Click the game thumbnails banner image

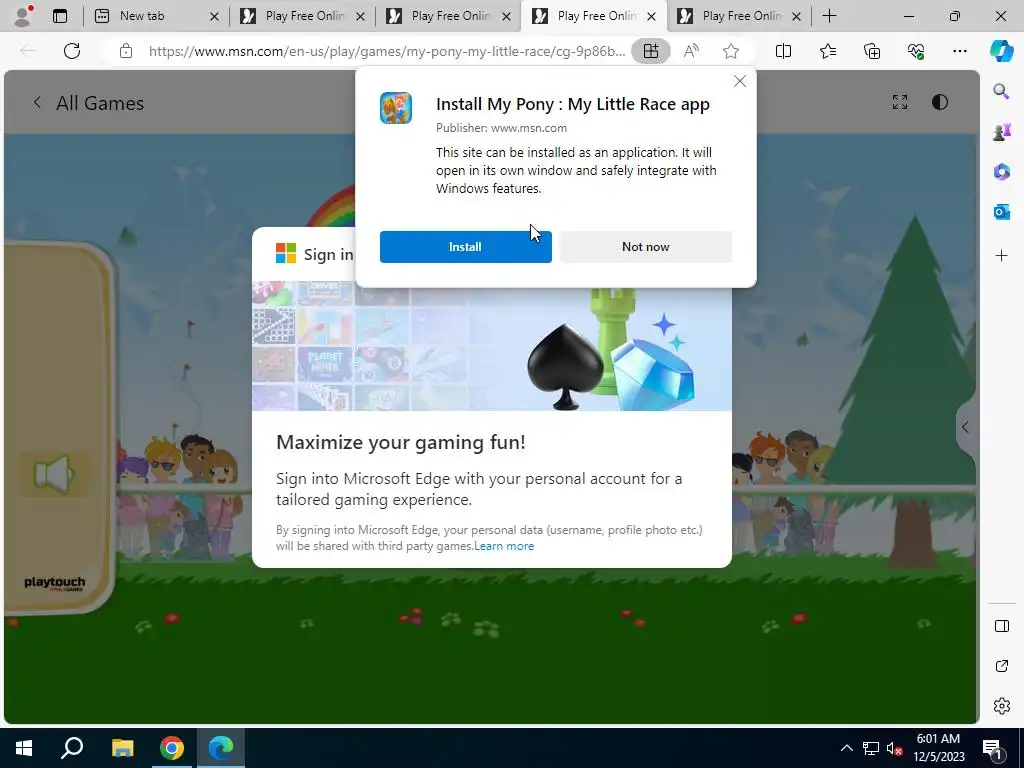[x=492, y=346]
